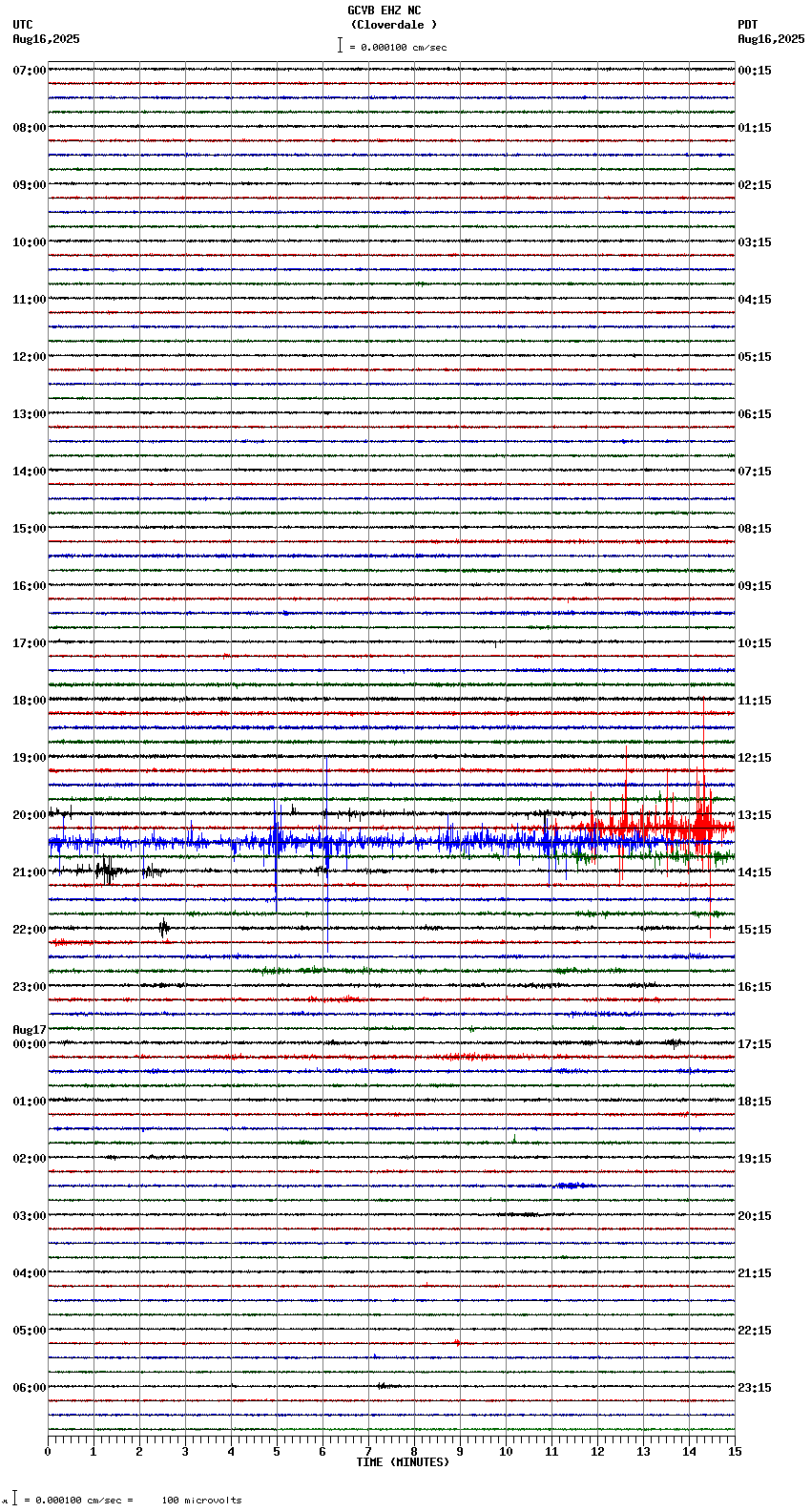This screenshot has width=811, height=1512.
Task: Select the '21:00' UTC time label
Action: (30, 872)
